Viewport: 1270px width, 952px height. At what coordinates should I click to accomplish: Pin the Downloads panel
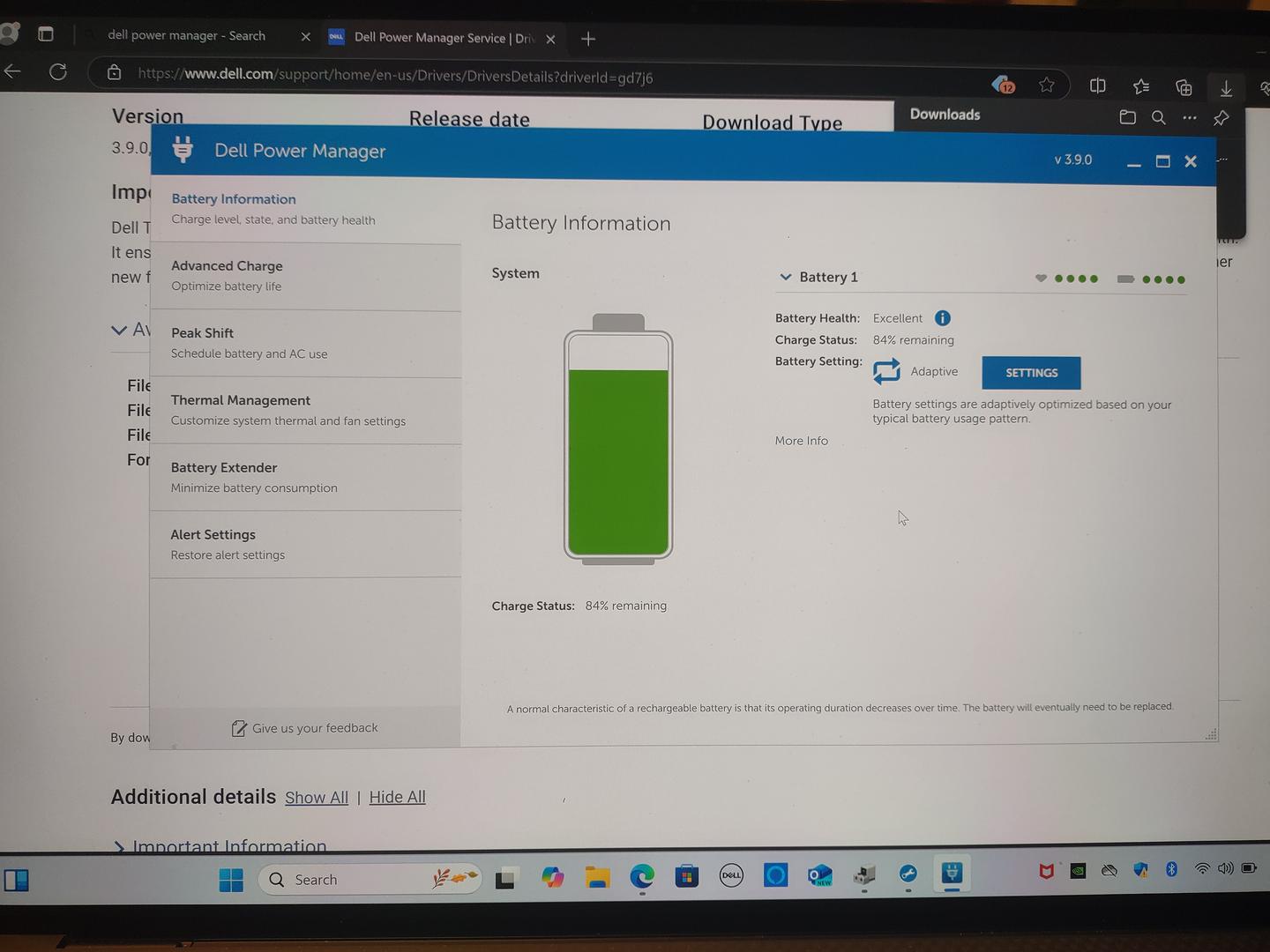coord(1221,118)
